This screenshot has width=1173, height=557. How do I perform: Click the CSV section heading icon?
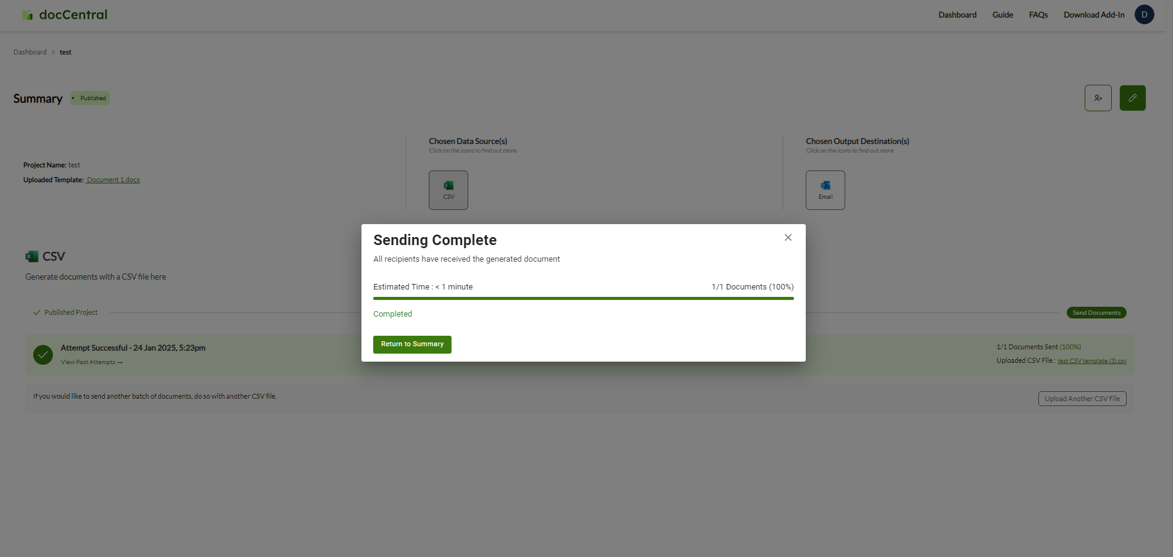click(32, 257)
